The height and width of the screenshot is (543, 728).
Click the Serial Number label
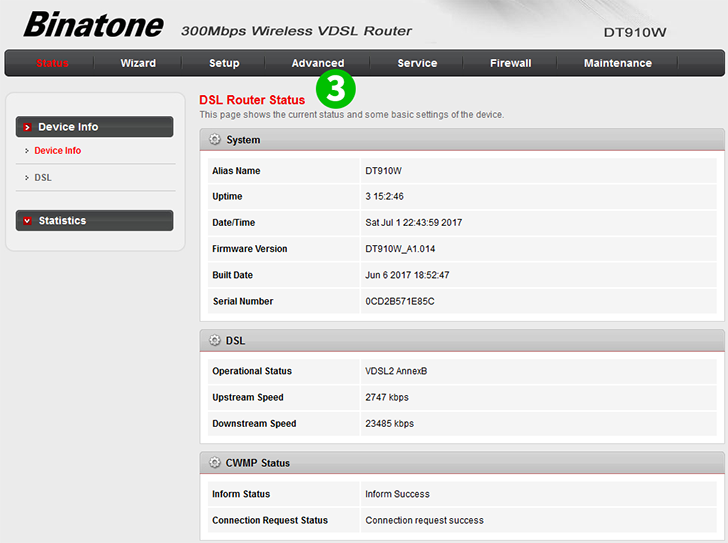pos(243,301)
